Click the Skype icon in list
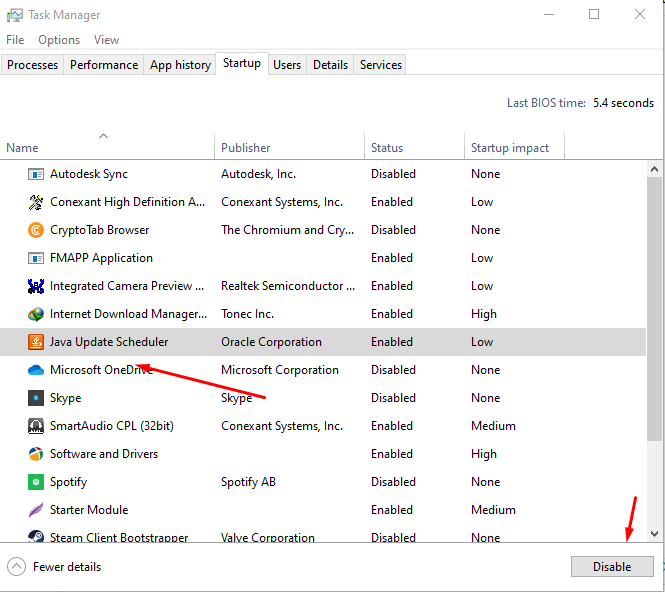 point(36,398)
